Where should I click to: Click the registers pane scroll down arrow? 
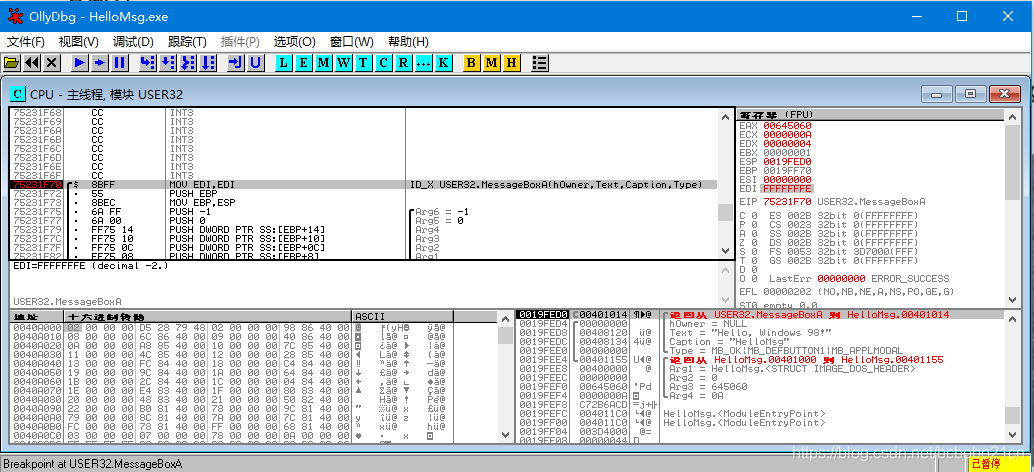pos(1012,299)
